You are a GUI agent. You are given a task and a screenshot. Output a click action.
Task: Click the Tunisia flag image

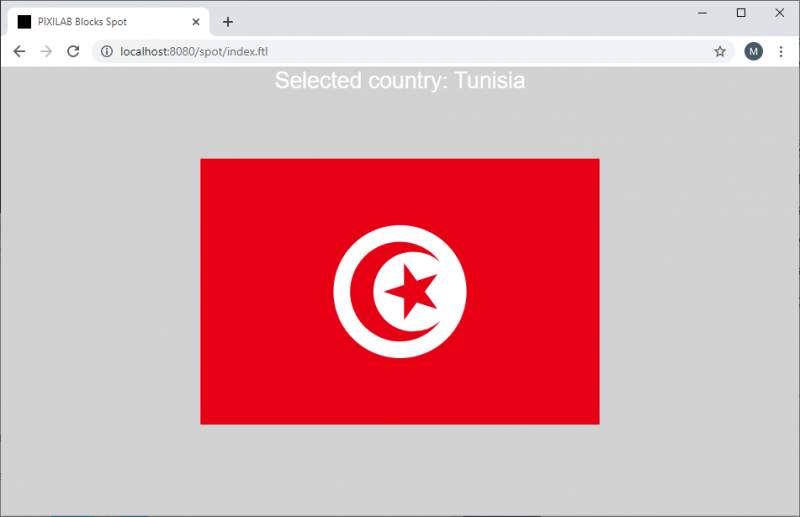[400, 291]
